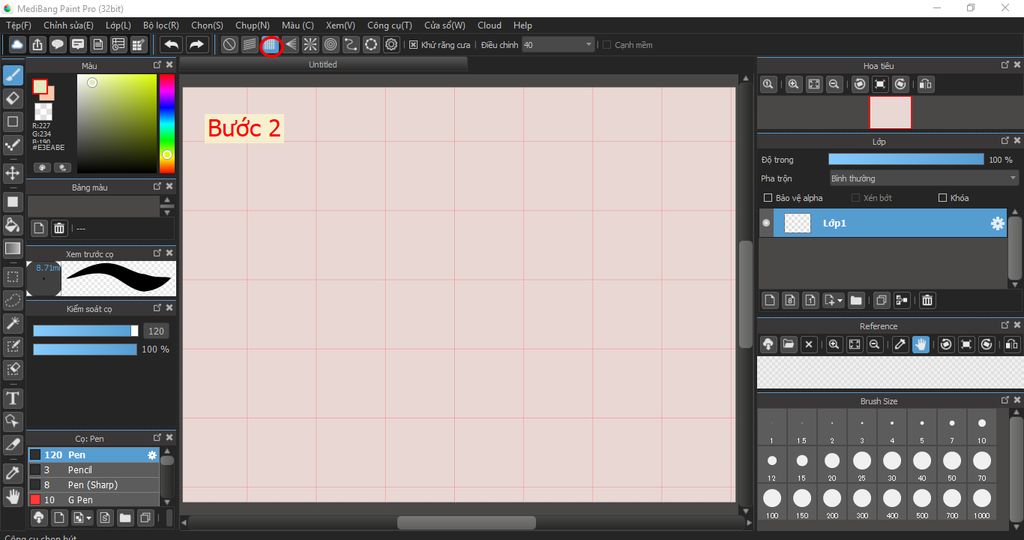Open the Lớp(L) menu
Viewport: 1024px width, 540px height.
118,25
